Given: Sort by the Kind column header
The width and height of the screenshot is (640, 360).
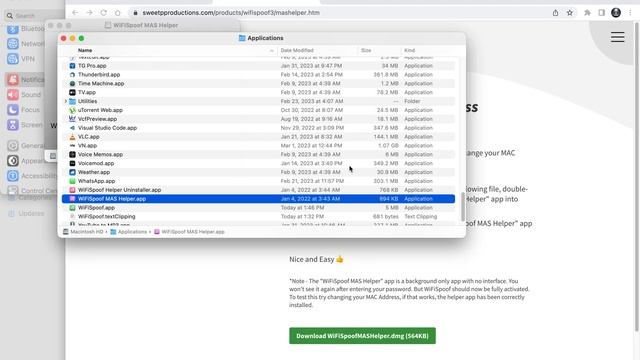Looking at the screenshot, I should (x=409, y=50).
